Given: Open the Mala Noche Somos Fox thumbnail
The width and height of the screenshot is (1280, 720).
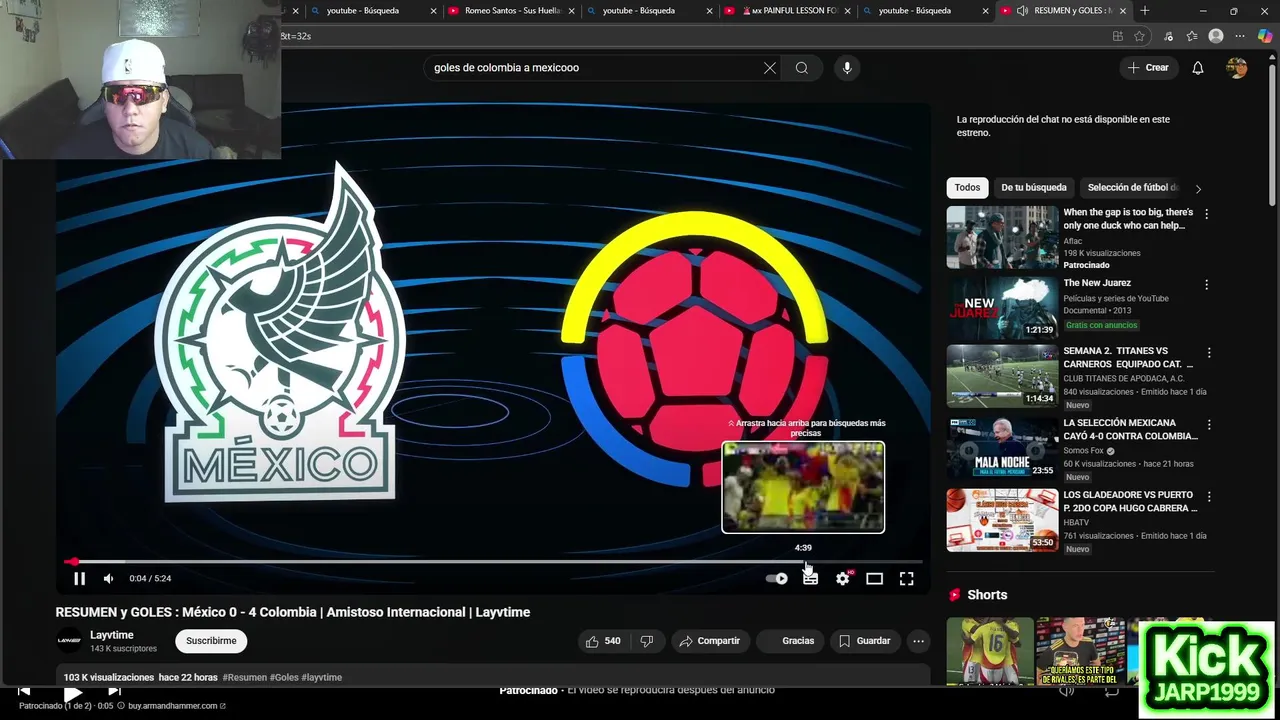Looking at the screenshot, I should click(x=1002, y=448).
